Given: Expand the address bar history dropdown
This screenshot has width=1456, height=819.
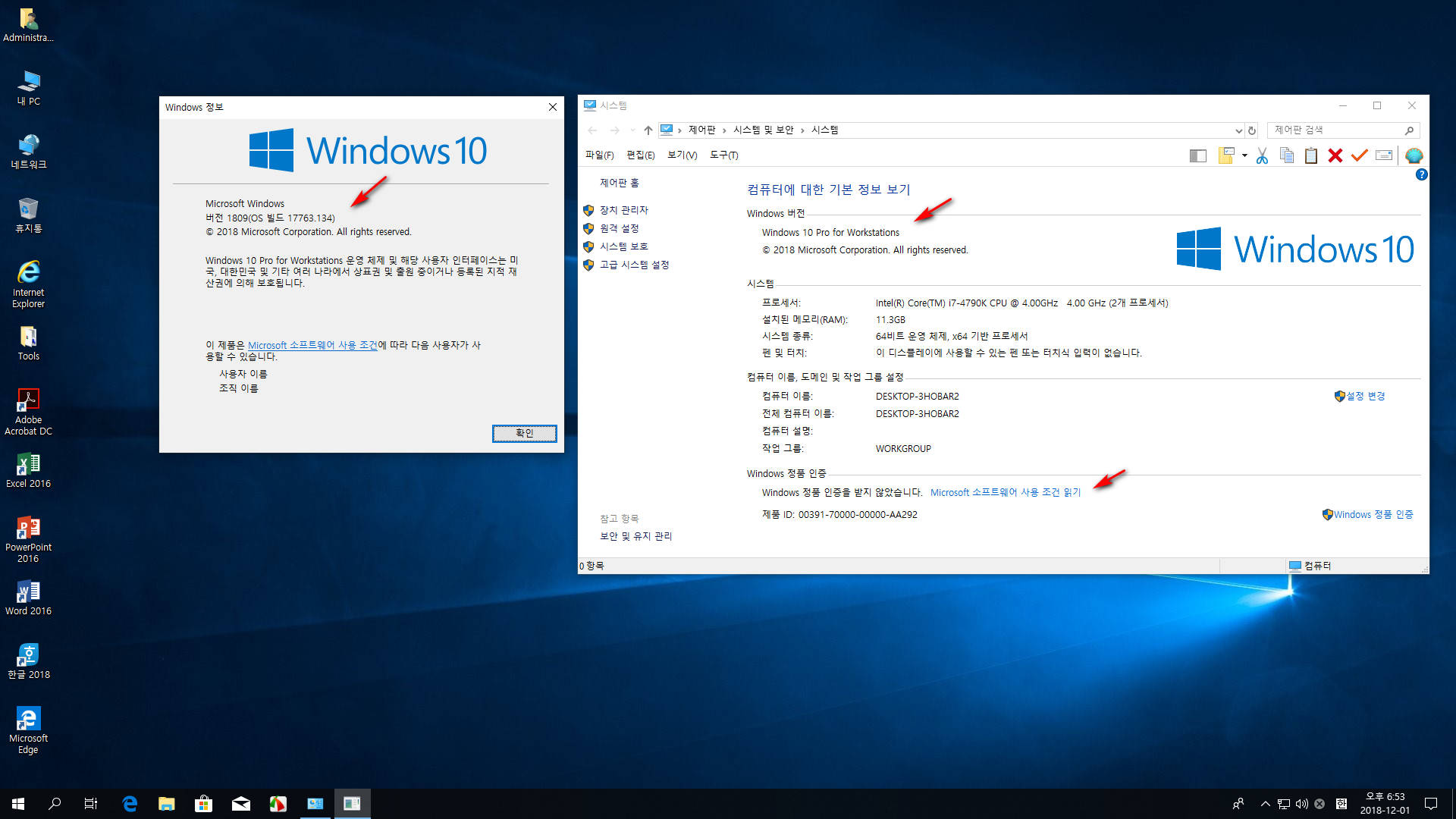Looking at the screenshot, I should pos(1238,130).
